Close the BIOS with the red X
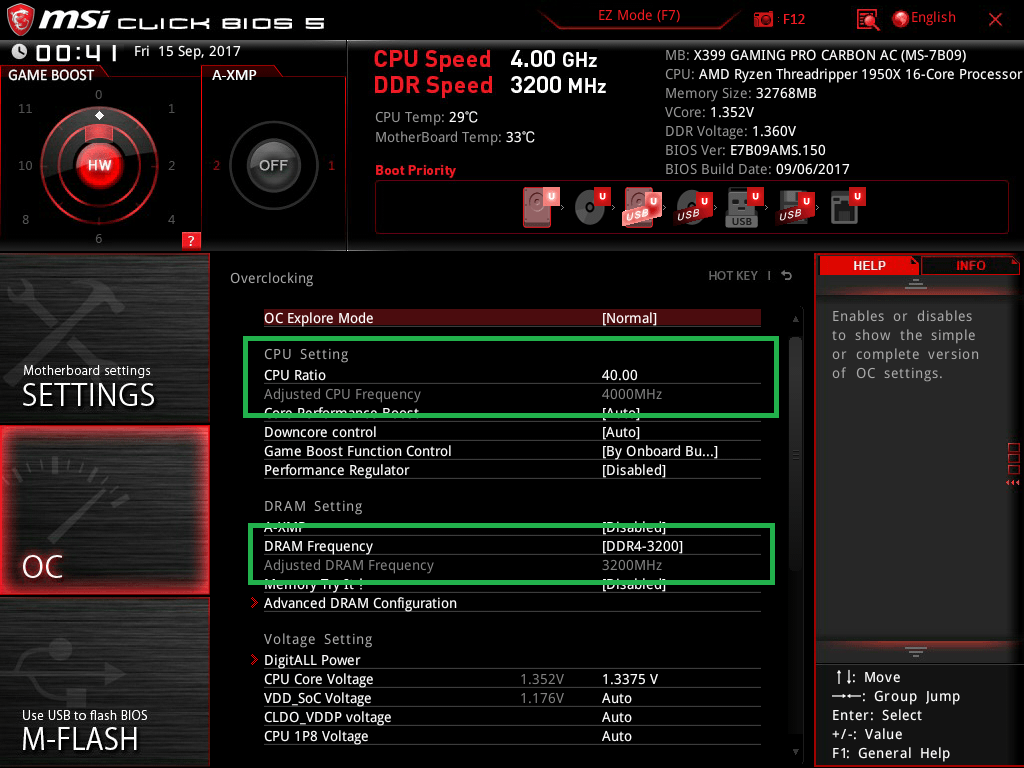The height and width of the screenshot is (768, 1024). tap(995, 20)
